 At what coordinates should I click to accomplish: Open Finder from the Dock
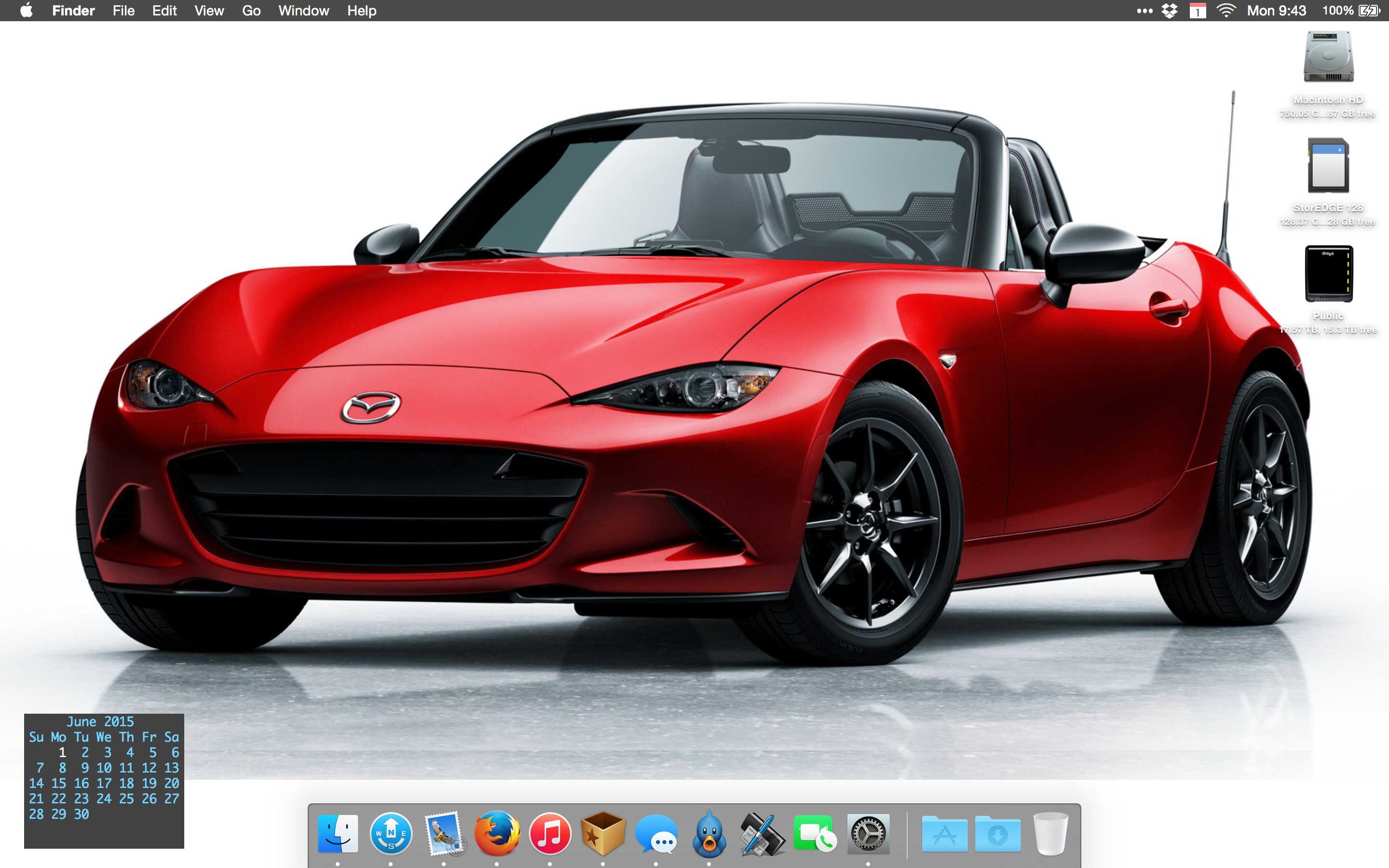click(x=338, y=834)
